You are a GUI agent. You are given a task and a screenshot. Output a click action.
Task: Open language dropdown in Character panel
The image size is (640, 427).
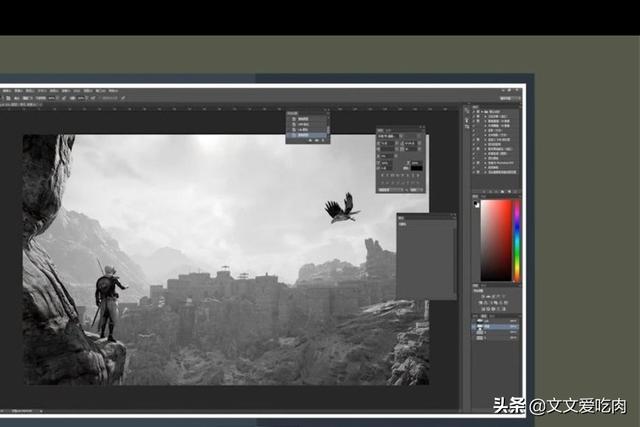click(x=391, y=190)
